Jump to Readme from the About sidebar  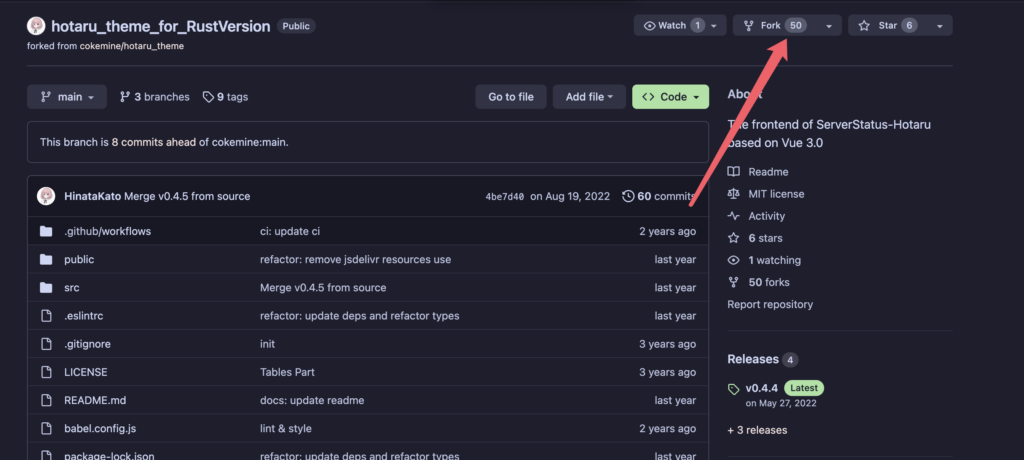tap(758, 172)
